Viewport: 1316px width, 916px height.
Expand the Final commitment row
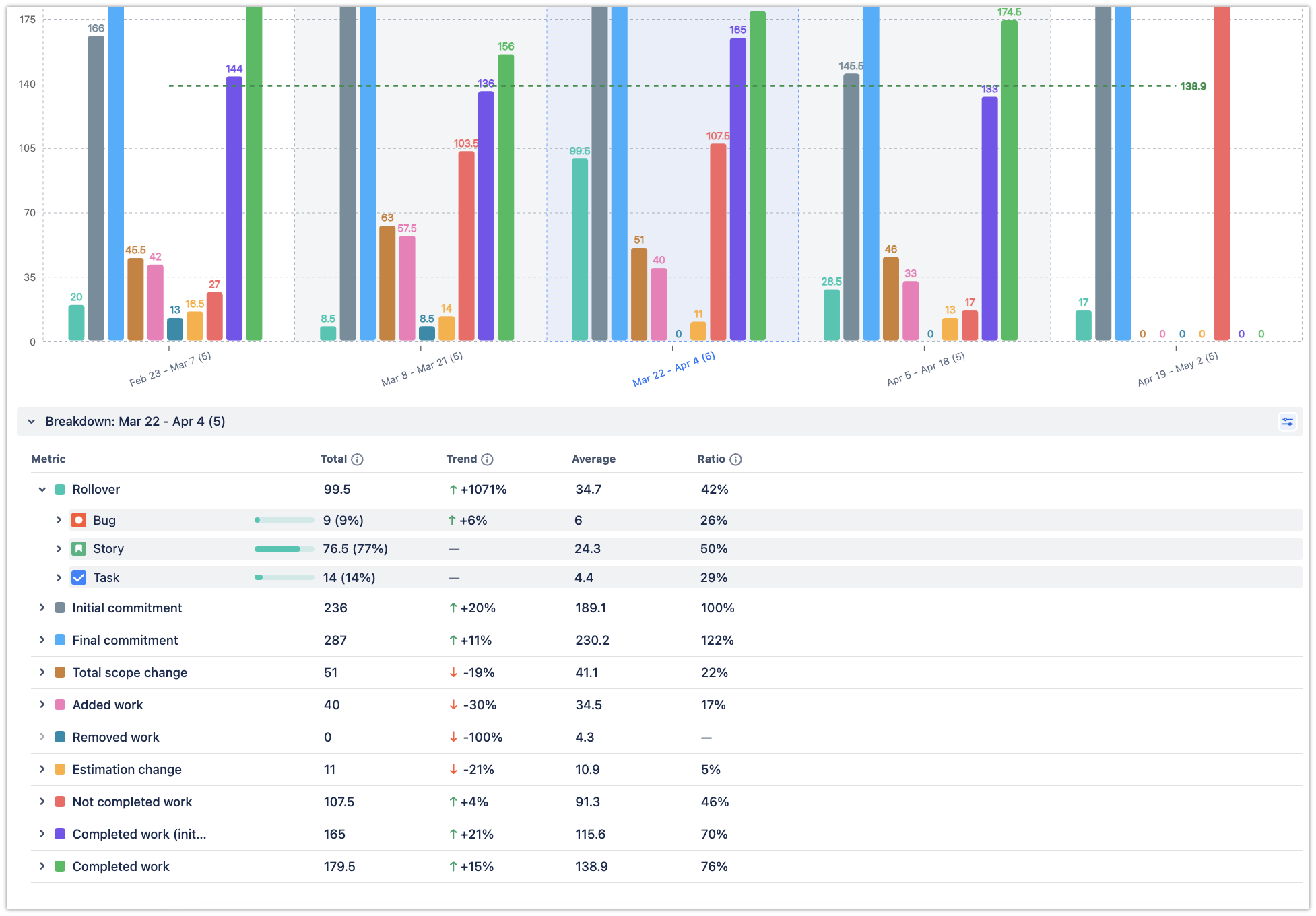[42, 640]
